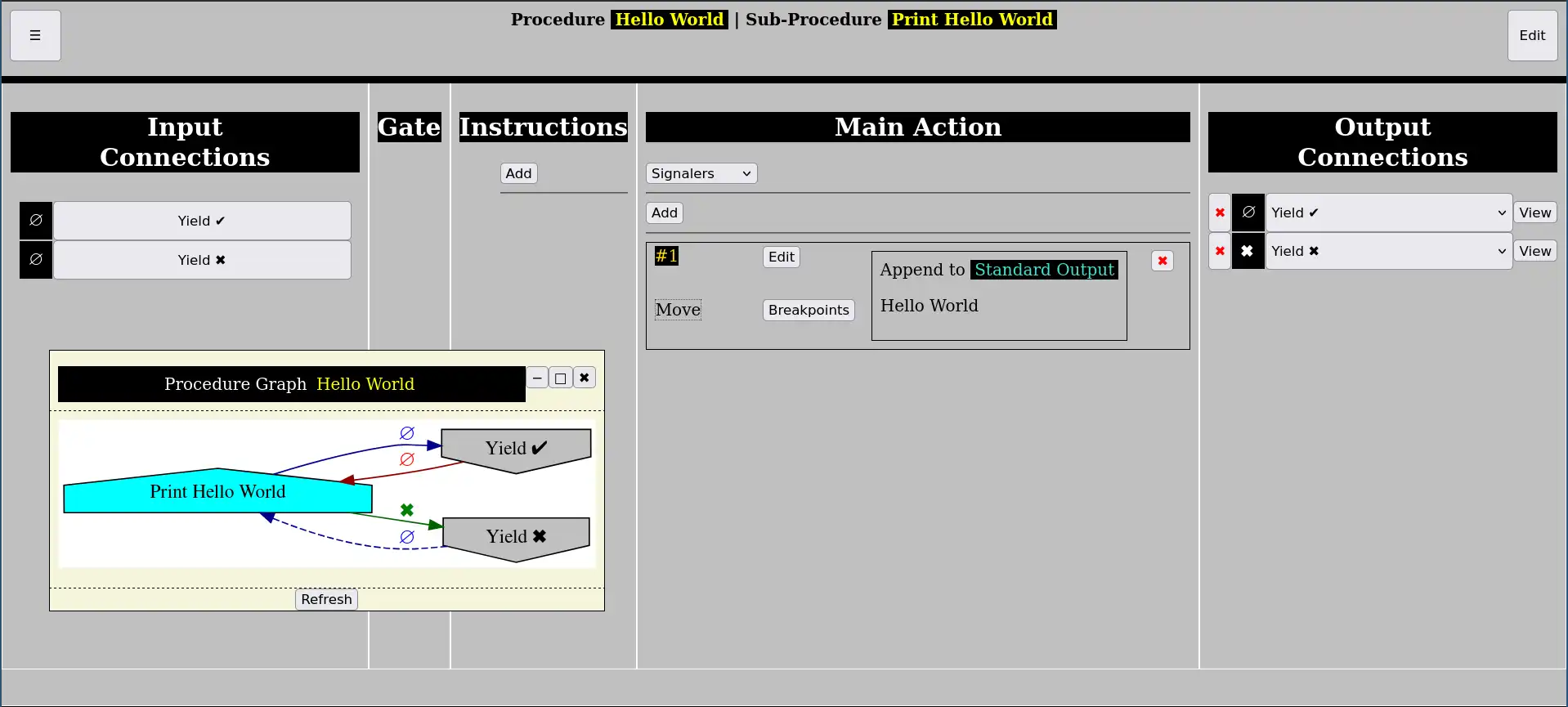
Task: Open the Yield ✔ output dropdown
Action: click(x=1388, y=213)
